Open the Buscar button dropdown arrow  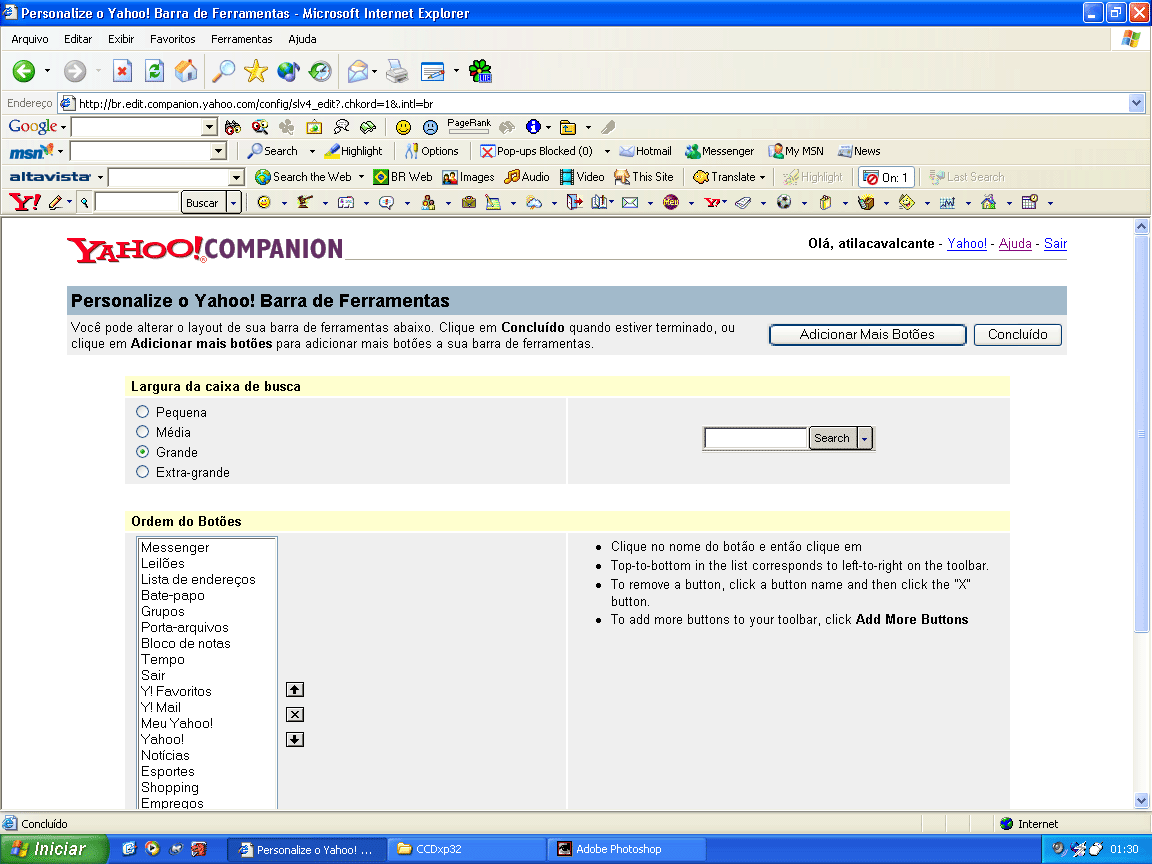(234, 202)
